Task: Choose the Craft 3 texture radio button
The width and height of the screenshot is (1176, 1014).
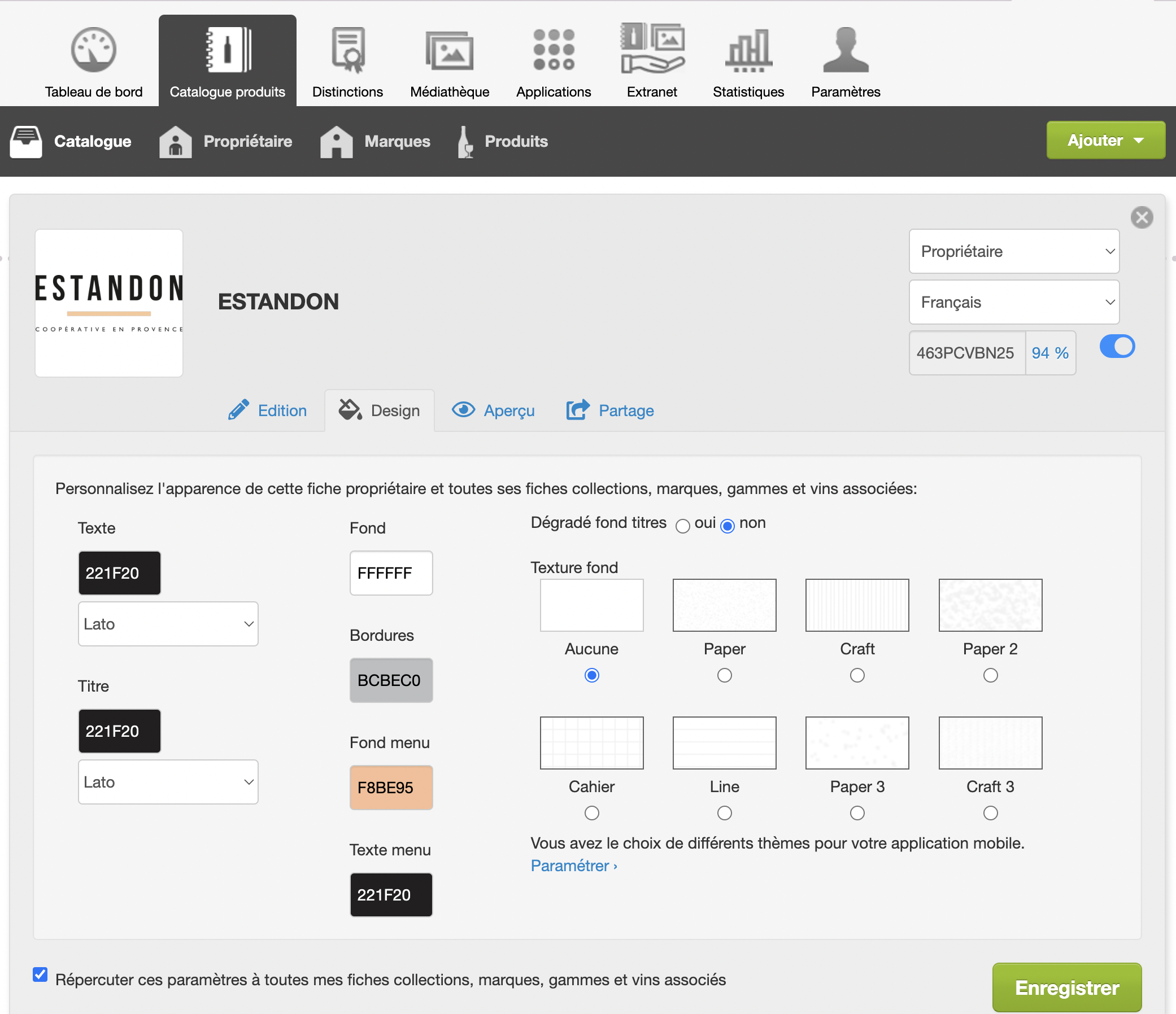Action: click(x=990, y=813)
